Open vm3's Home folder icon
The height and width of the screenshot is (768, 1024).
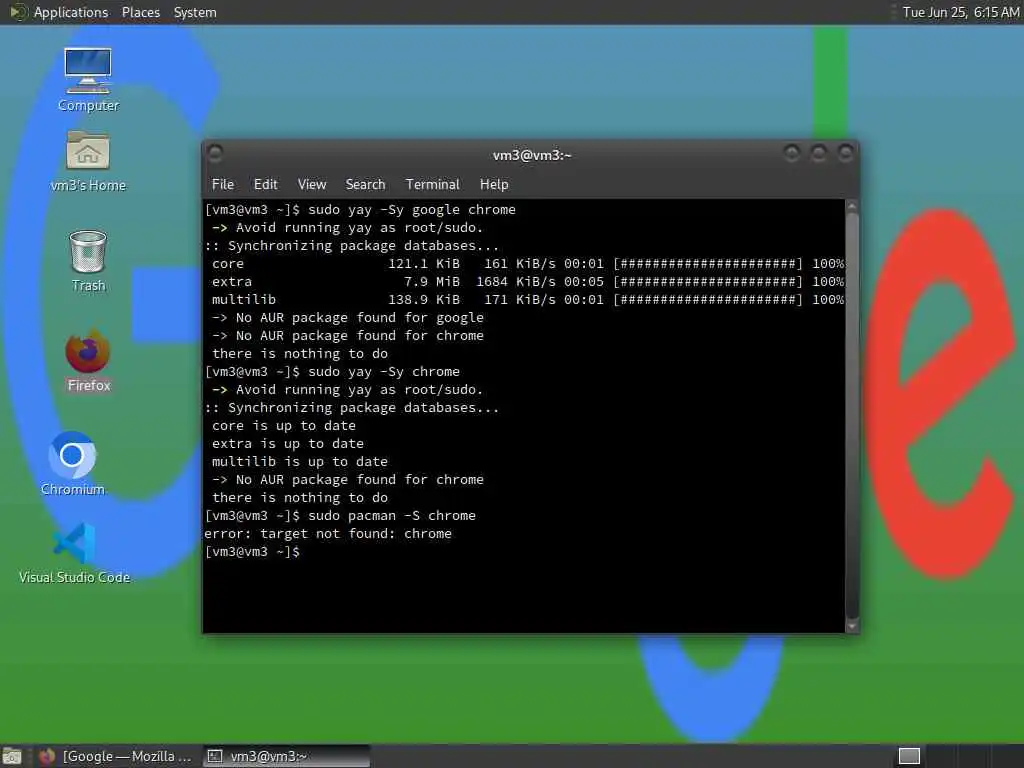pyautogui.click(x=88, y=161)
